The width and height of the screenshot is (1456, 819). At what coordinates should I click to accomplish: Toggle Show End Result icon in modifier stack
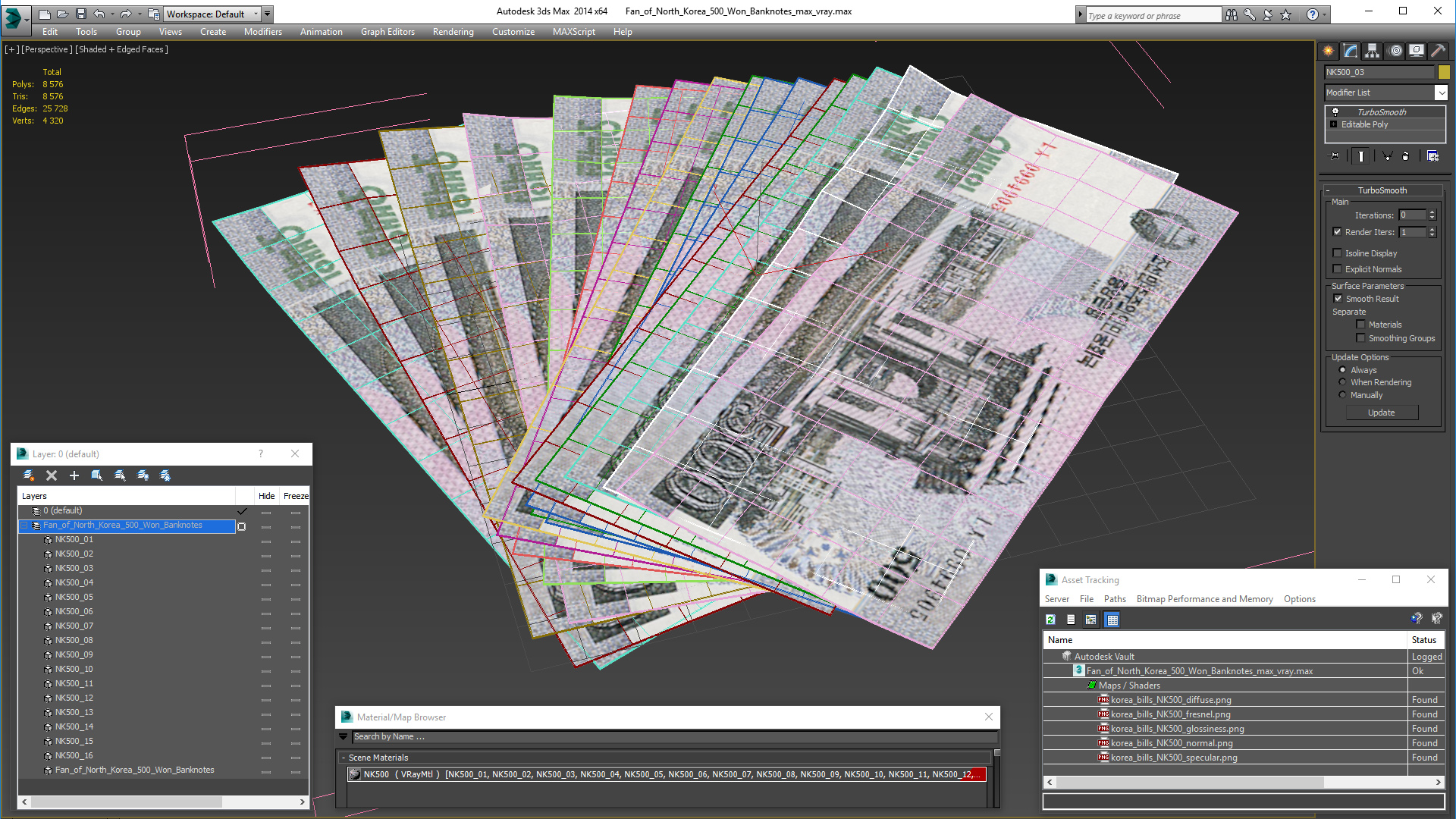[1361, 156]
